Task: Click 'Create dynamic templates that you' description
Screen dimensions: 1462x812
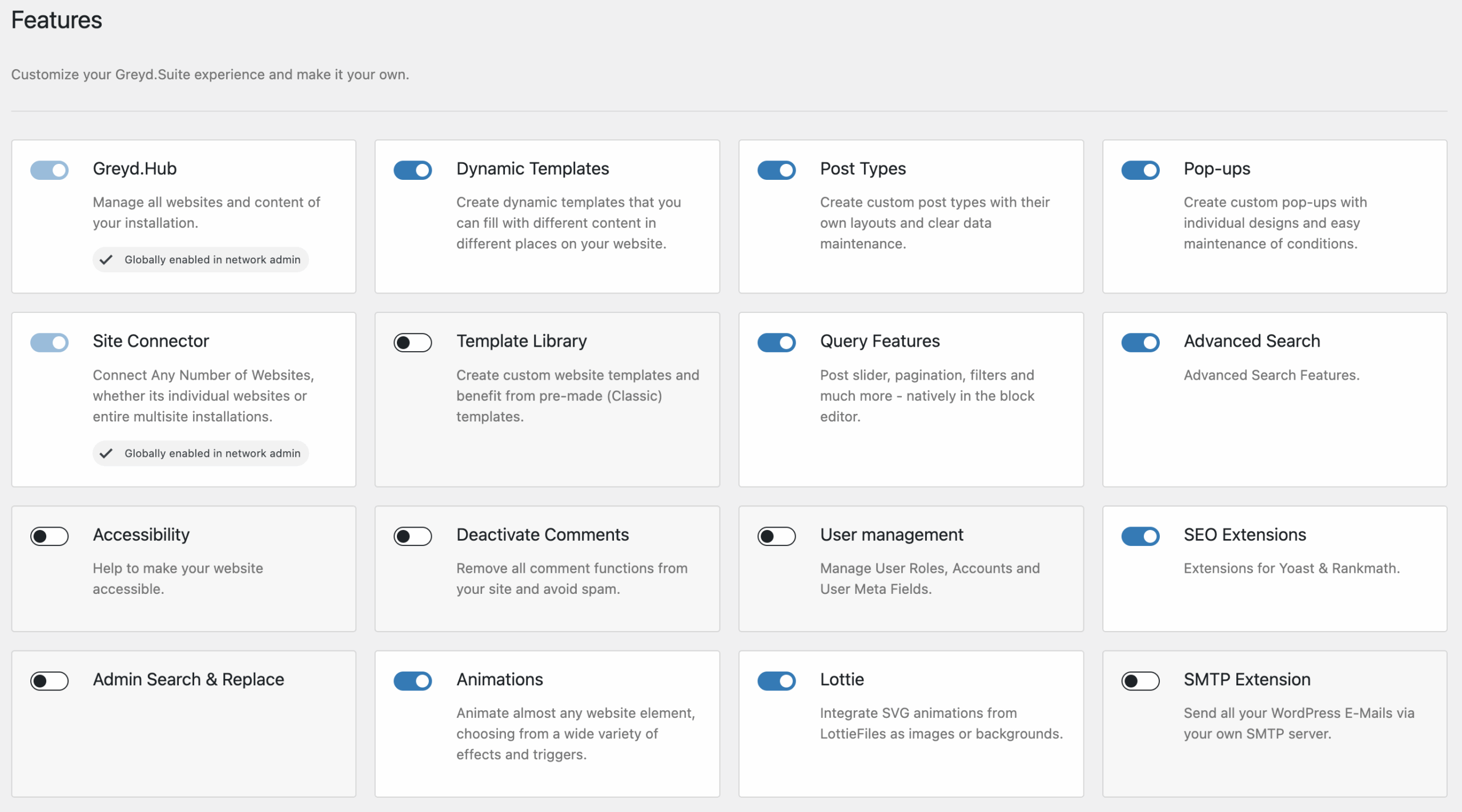Action: click(x=569, y=223)
